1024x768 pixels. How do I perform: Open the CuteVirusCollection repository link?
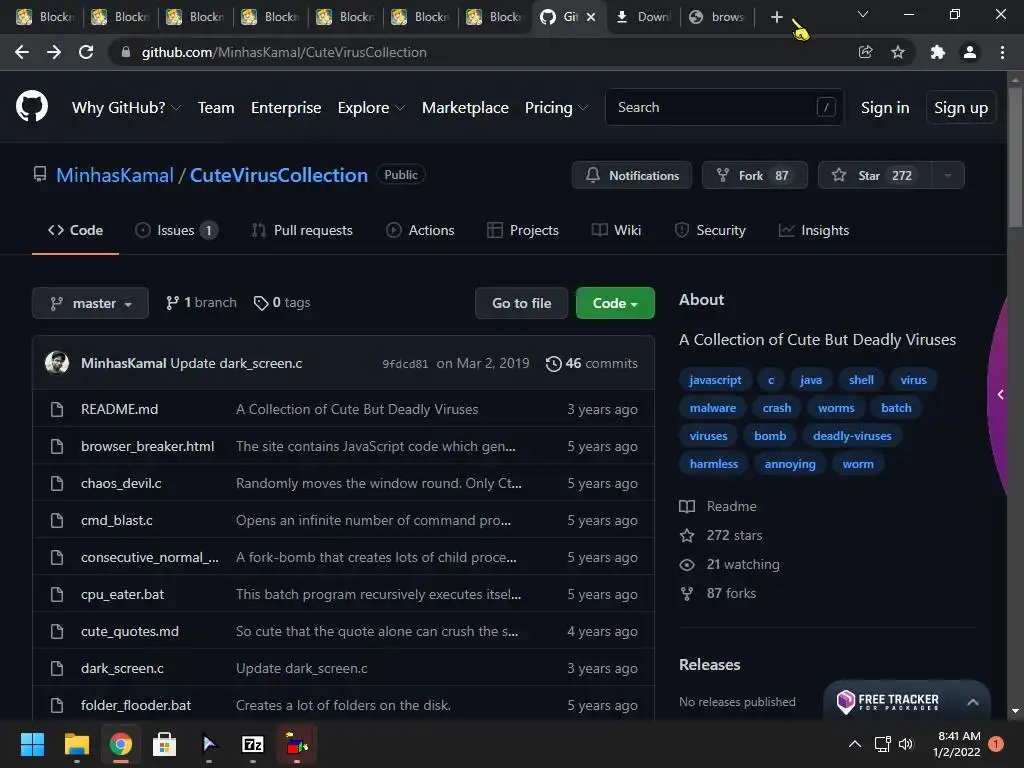279,175
